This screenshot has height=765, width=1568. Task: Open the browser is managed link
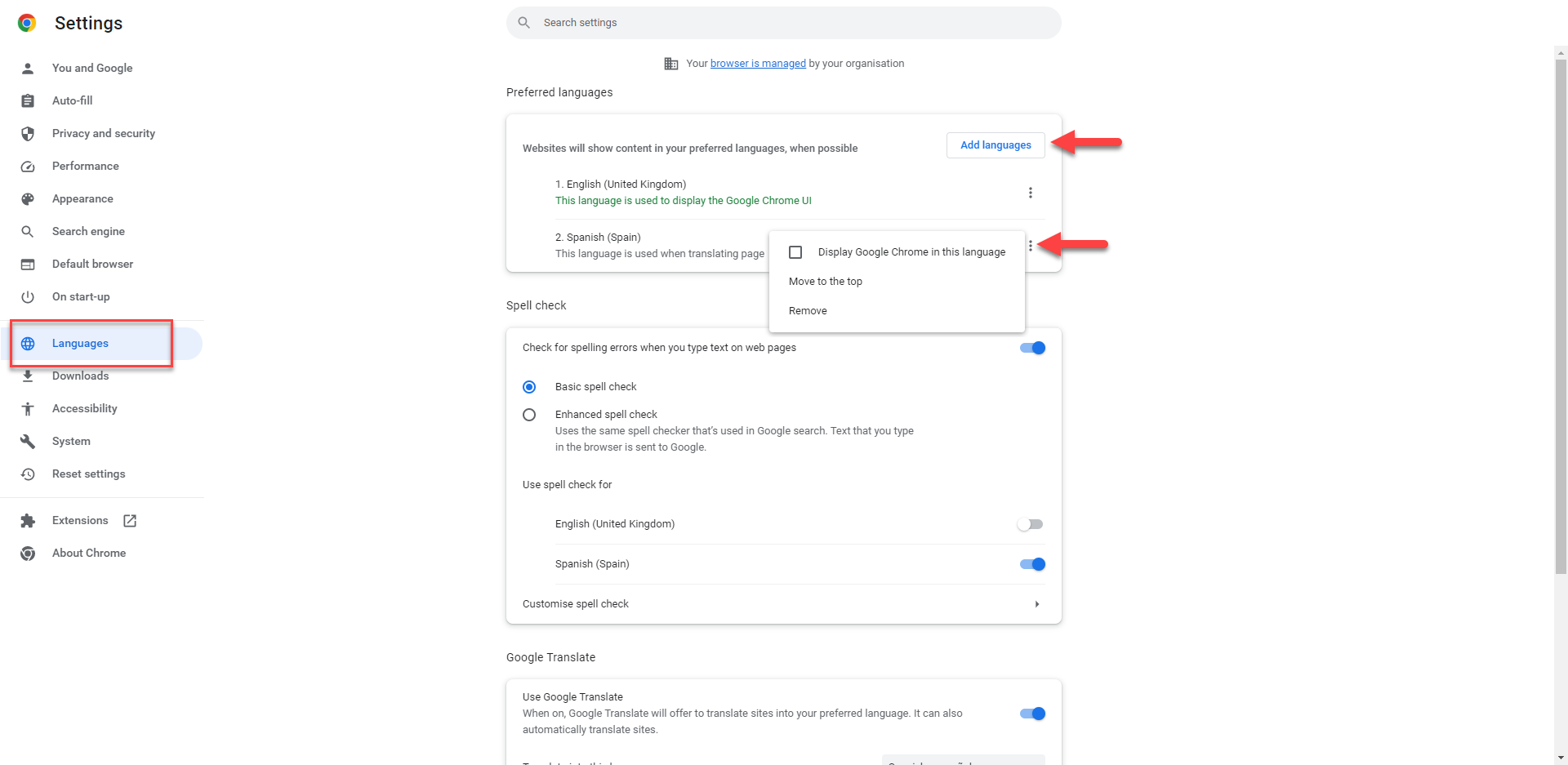[758, 64]
